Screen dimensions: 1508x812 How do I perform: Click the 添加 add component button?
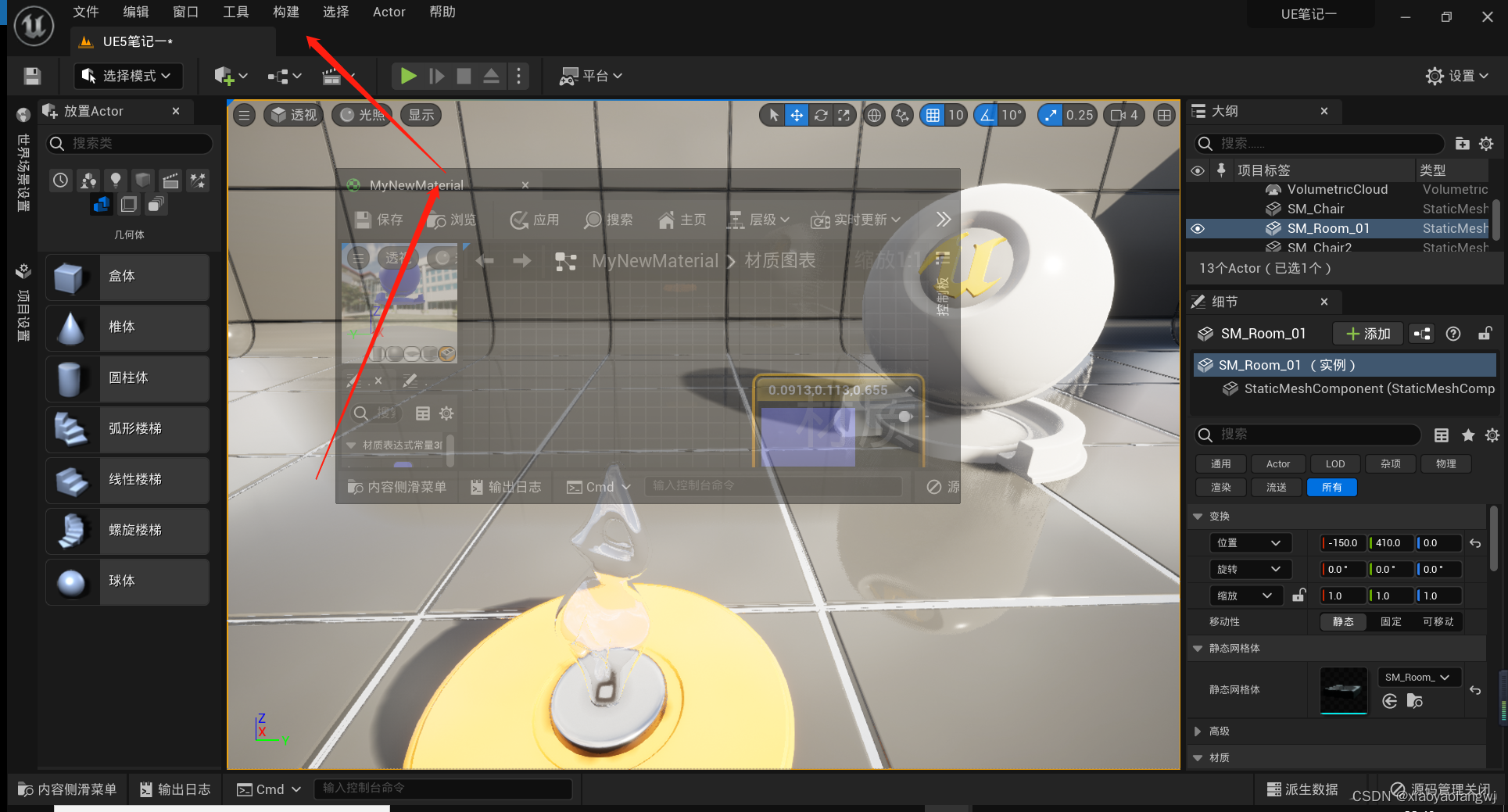point(1368,334)
